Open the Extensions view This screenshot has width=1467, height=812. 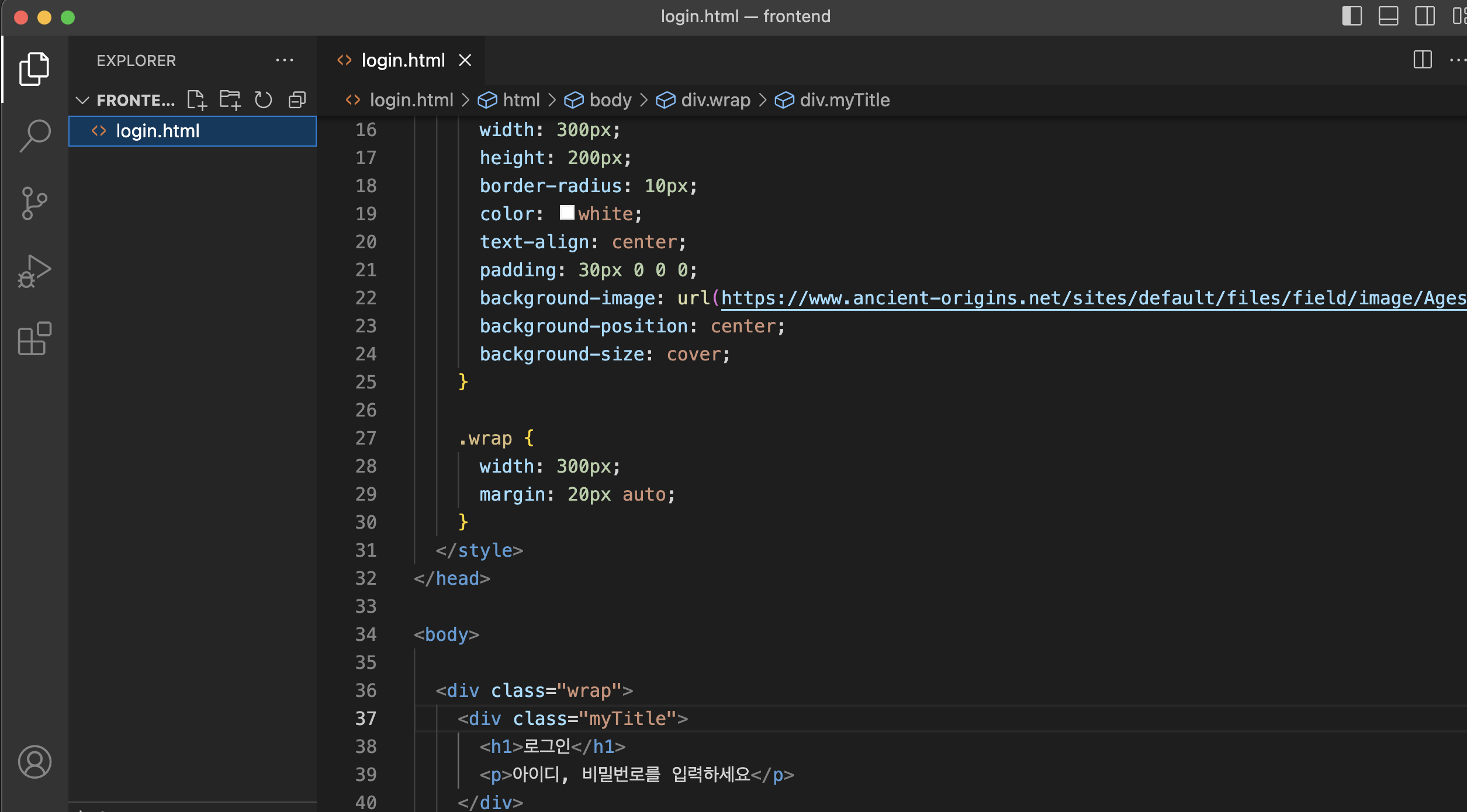coord(34,338)
